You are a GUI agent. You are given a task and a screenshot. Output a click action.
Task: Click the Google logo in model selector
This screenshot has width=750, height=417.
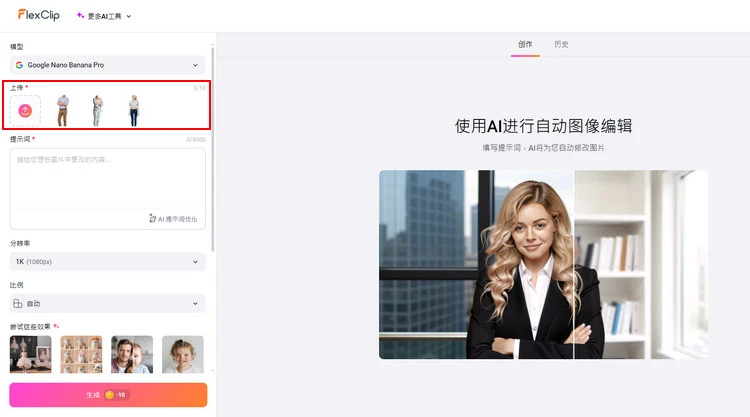point(19,65)
